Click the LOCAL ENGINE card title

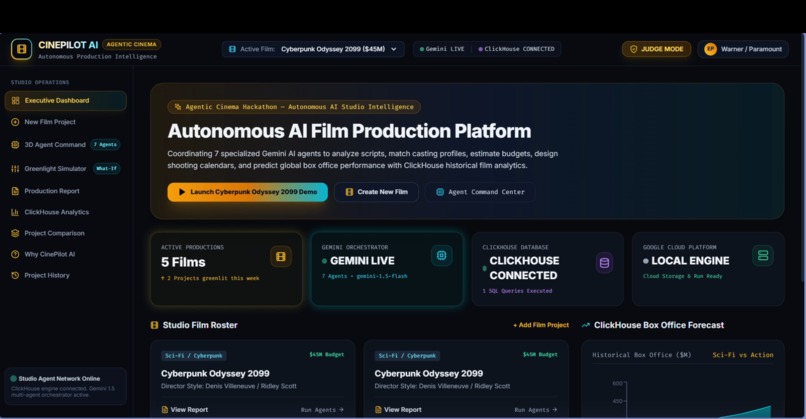(690, 261)
